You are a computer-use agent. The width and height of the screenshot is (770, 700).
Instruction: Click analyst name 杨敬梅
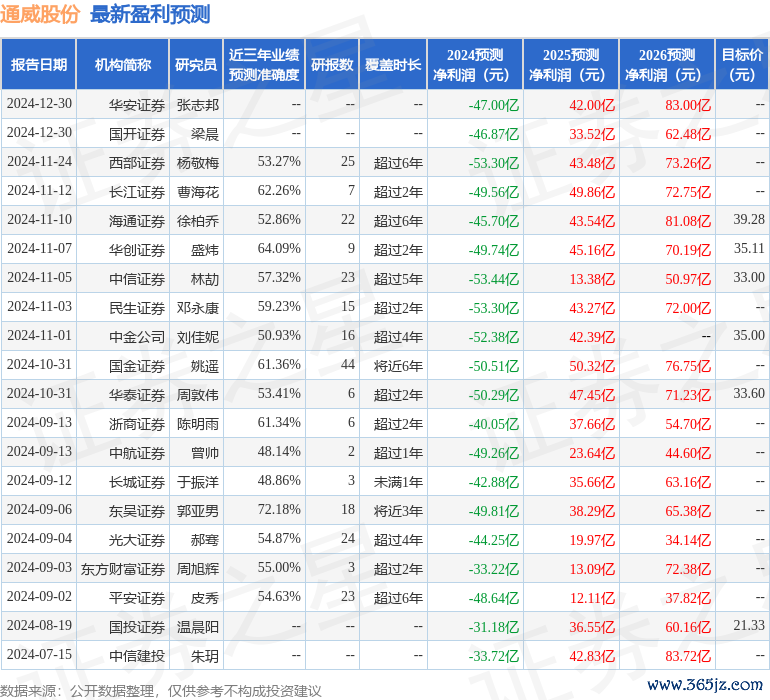[197, 163]
